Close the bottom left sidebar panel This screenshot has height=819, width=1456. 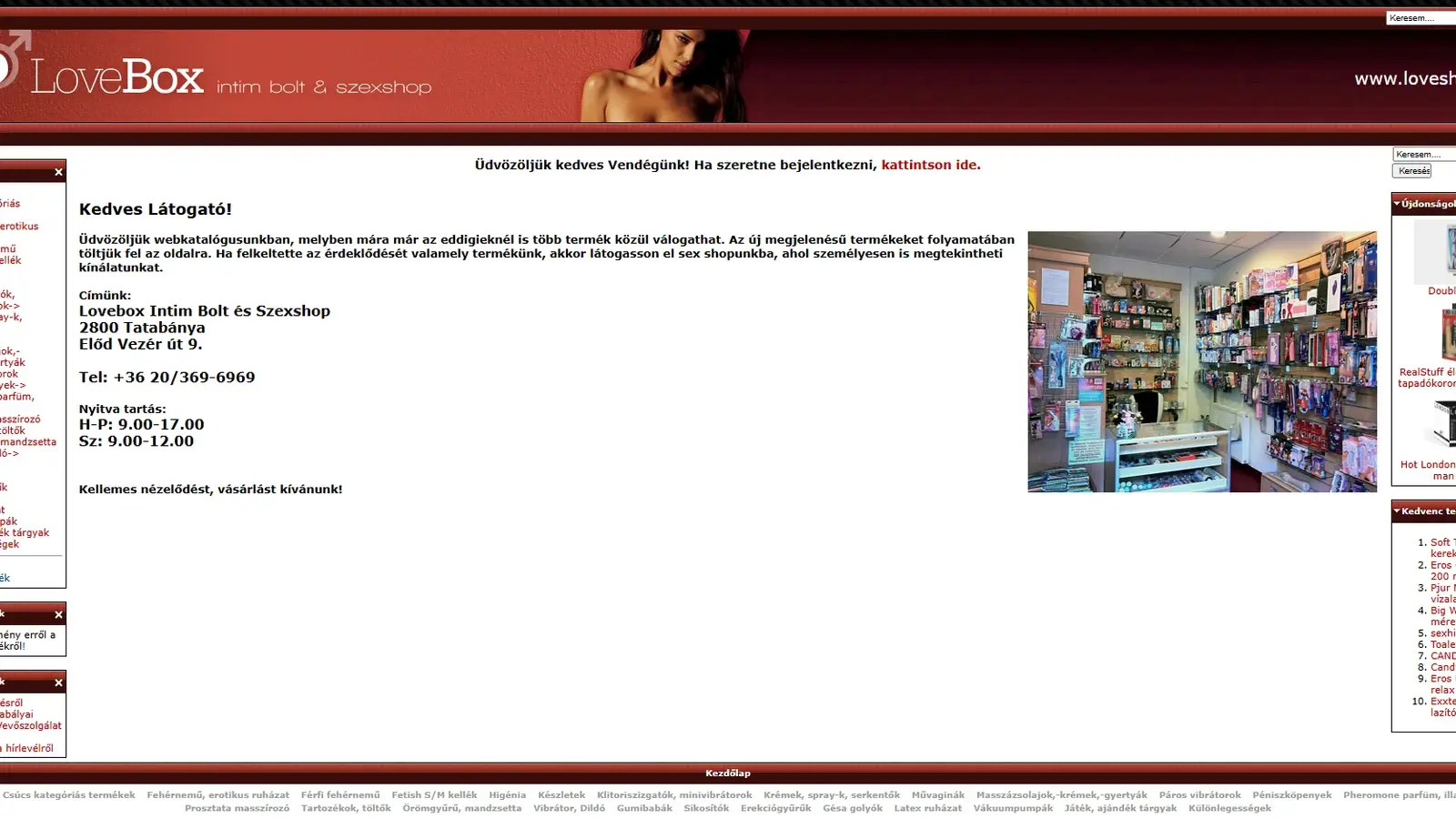coord(58,682)
